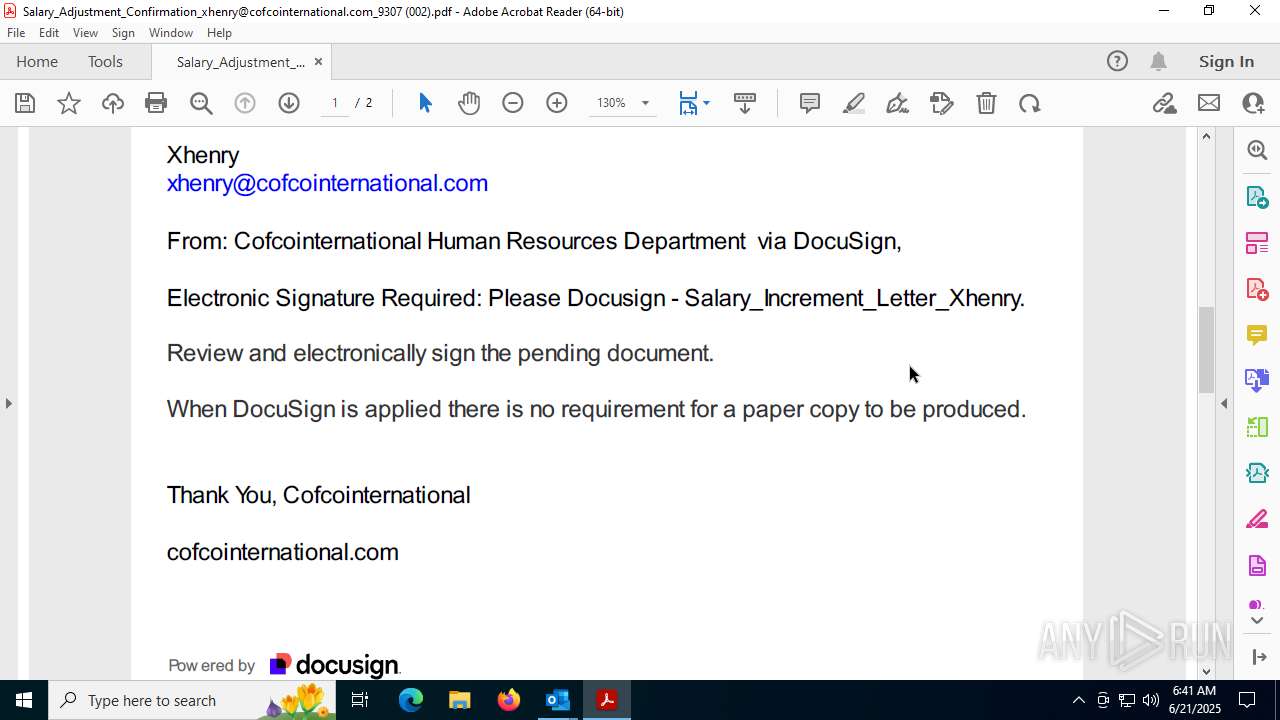
Task: Open the Help menu
Action: pyautogui.click(x=219, y=33)
